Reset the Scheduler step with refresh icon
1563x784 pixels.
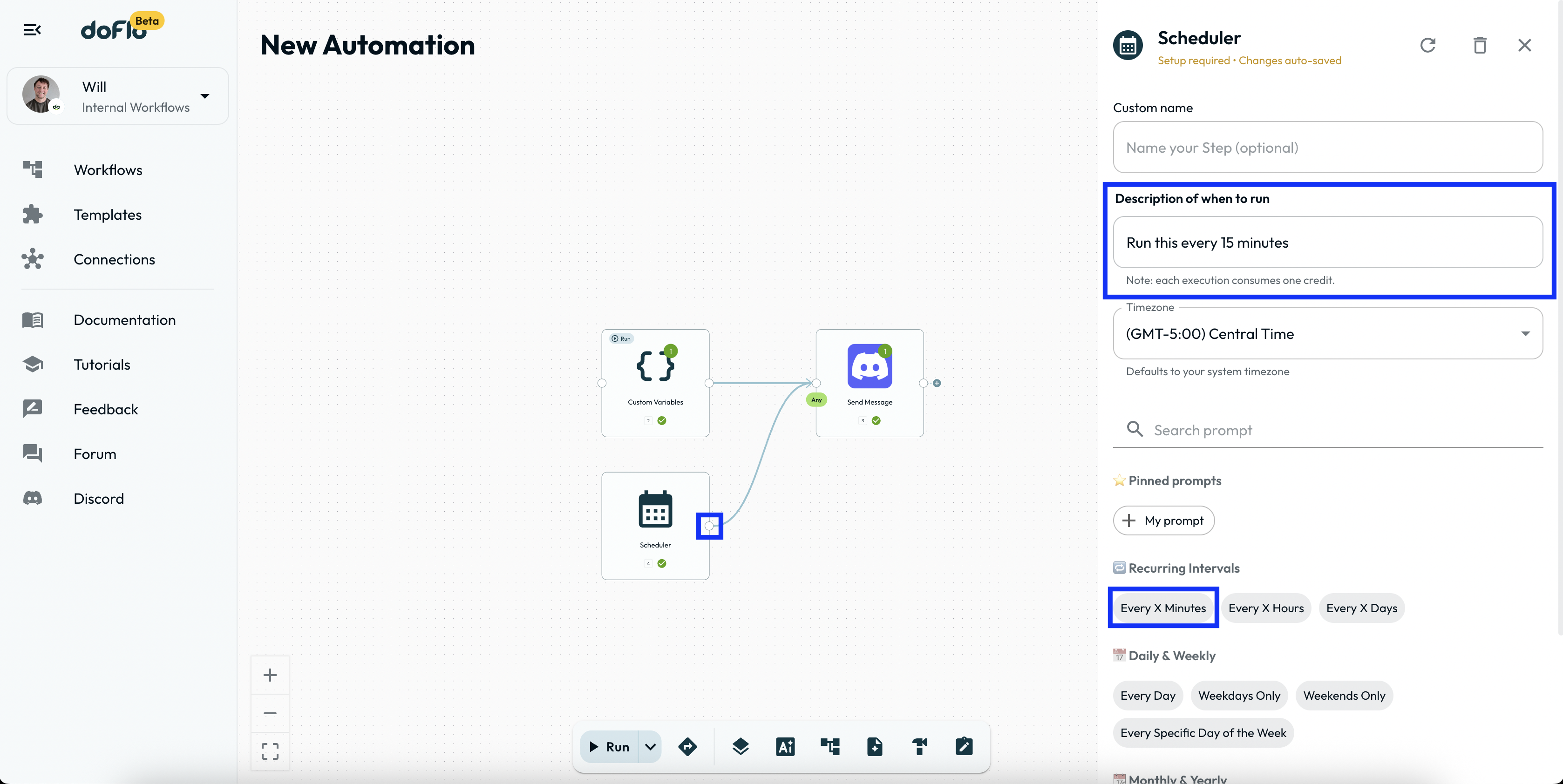click(1427, 46)
